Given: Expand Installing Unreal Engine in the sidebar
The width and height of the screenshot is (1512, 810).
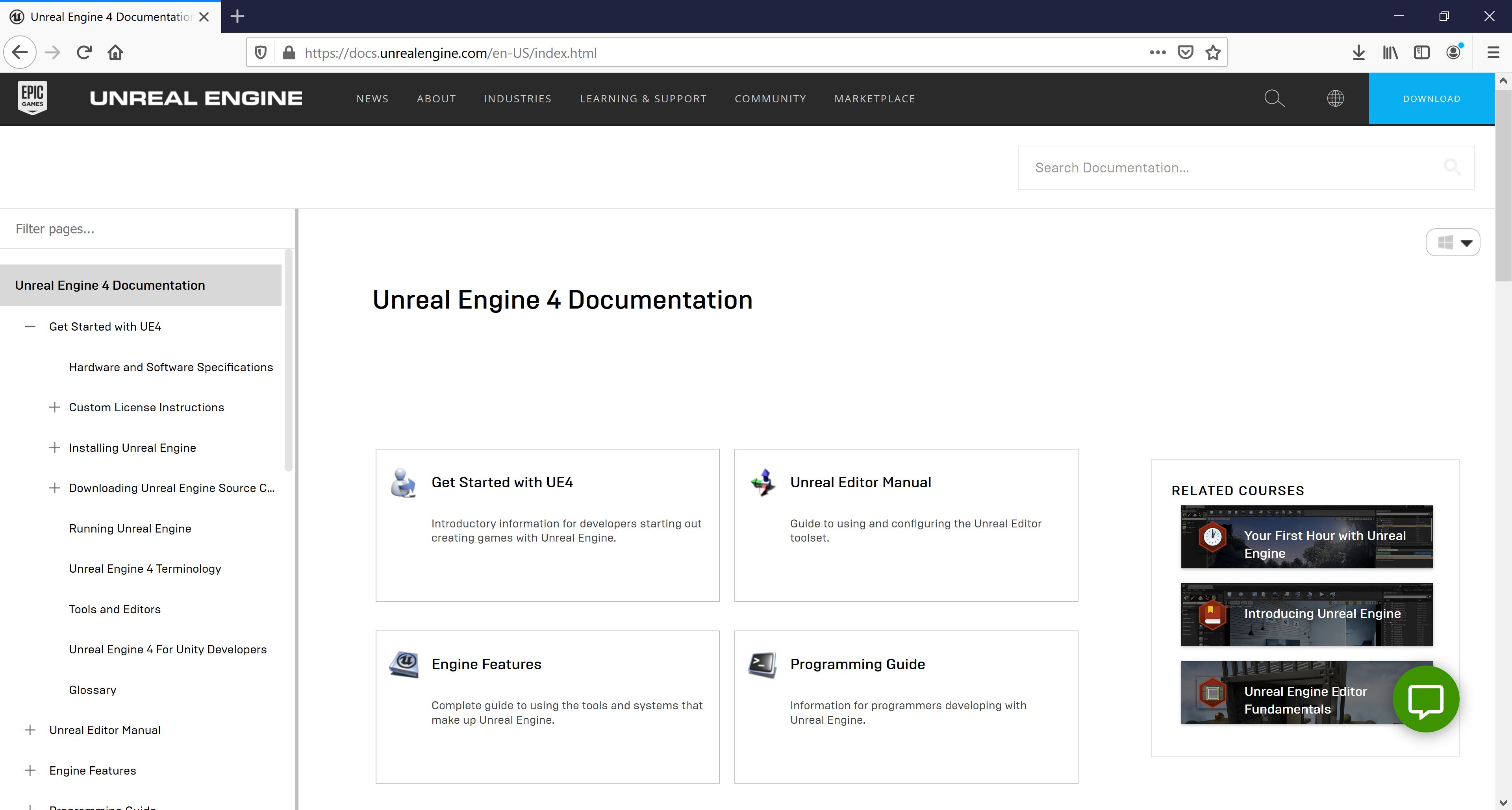Looking at the screenshot, I should (55, 448).
